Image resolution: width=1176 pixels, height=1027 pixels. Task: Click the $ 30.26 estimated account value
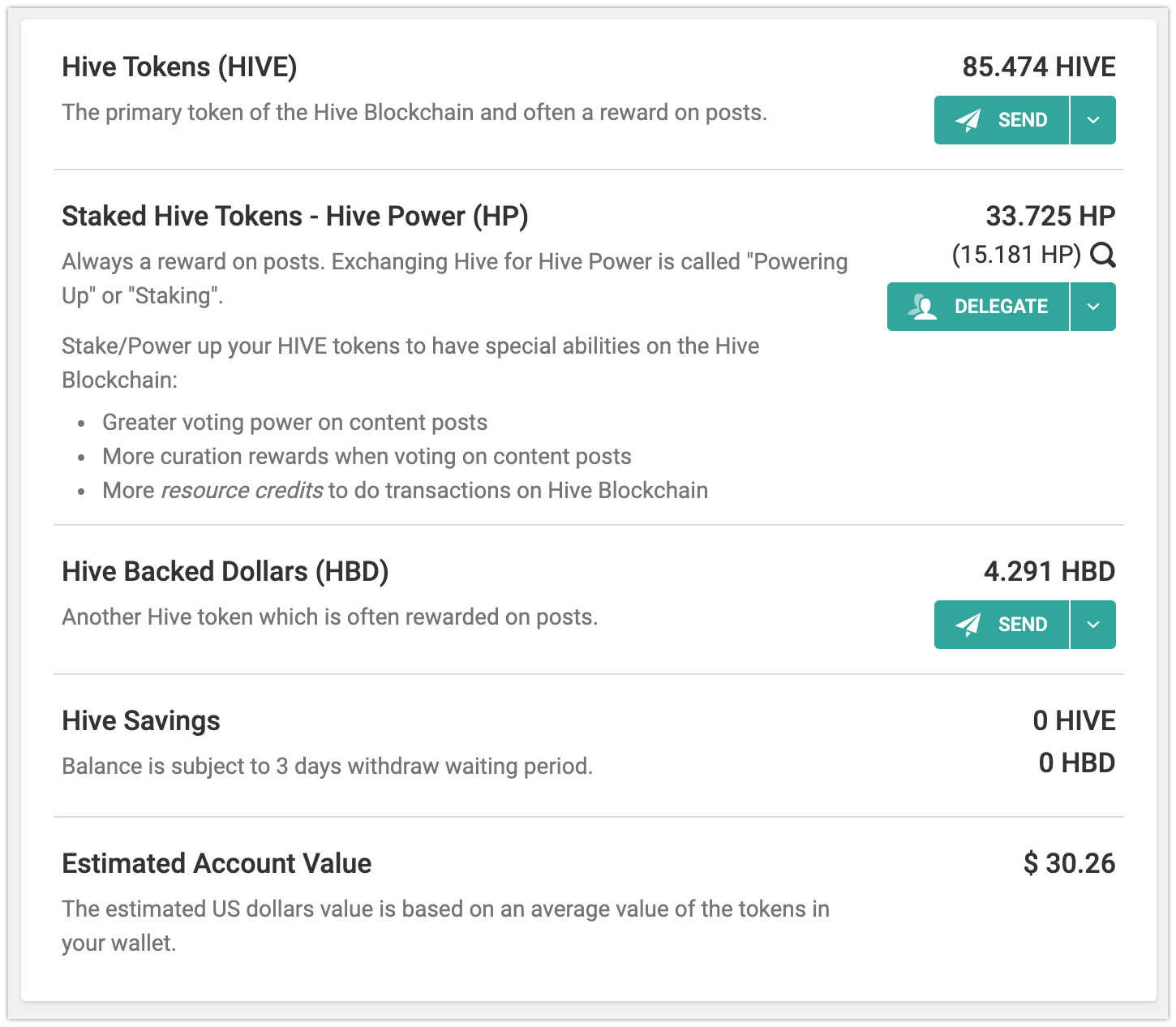(x=1069, y=863)
